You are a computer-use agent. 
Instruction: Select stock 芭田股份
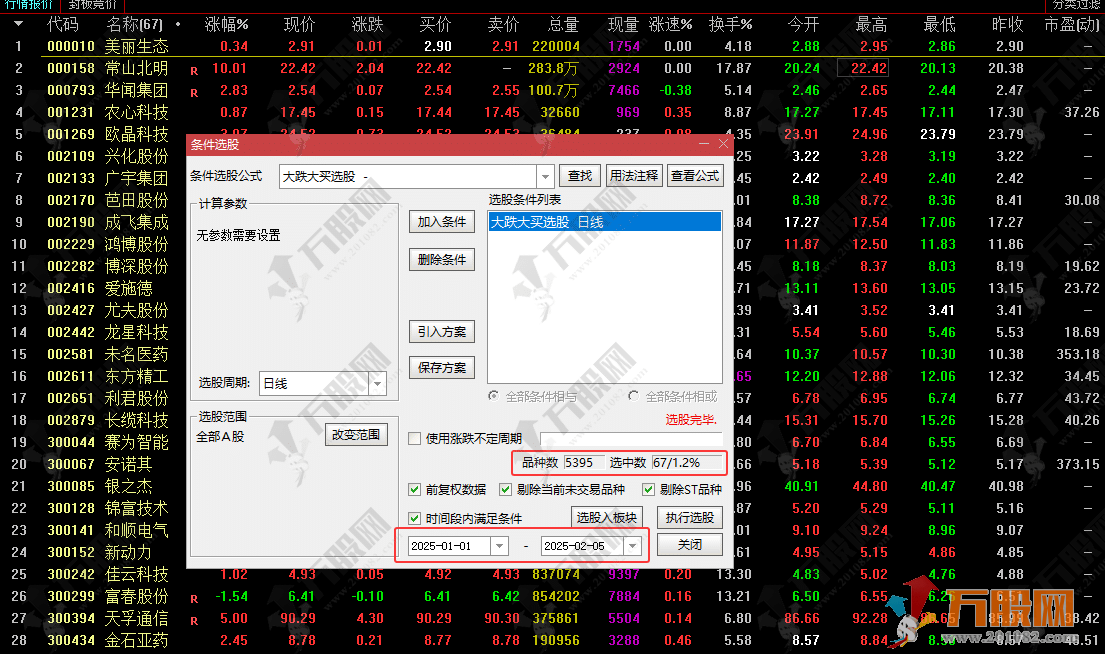point(137,201)
